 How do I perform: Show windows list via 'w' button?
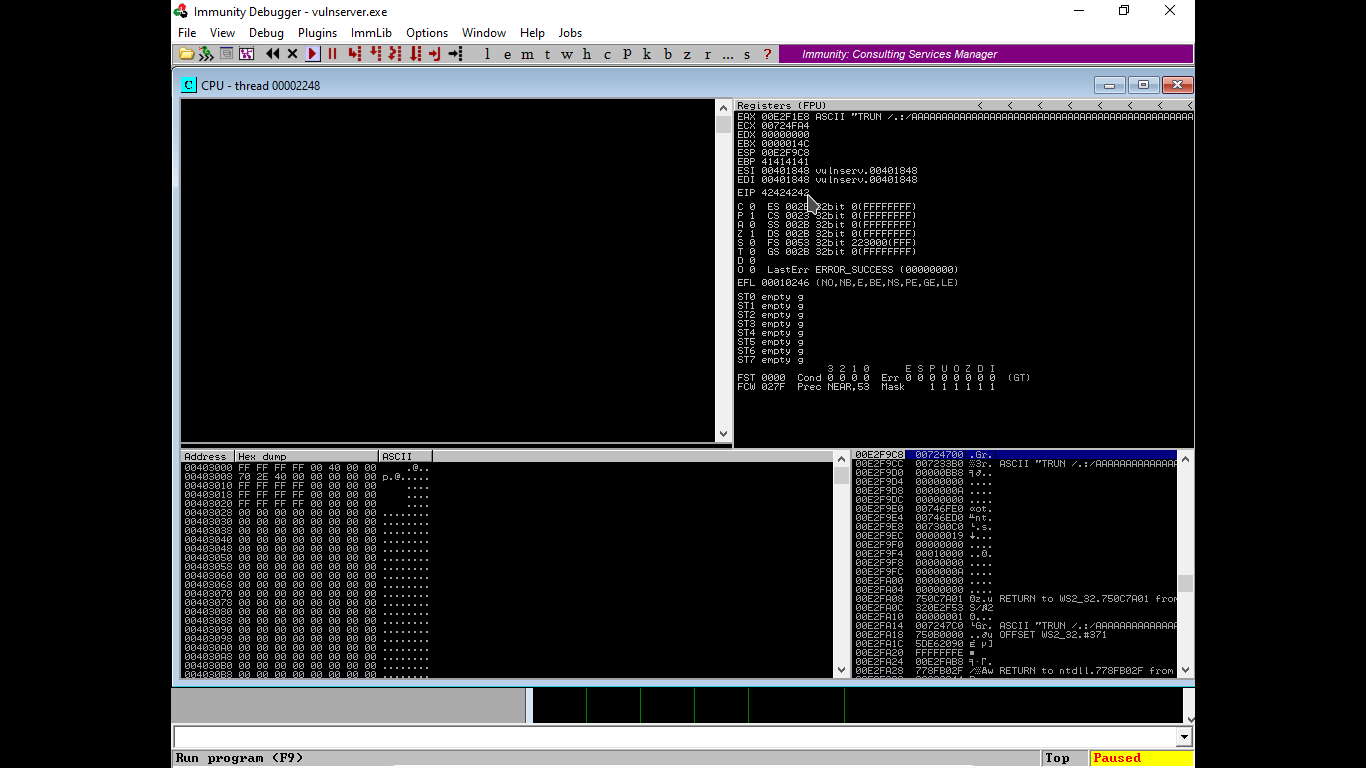point(567,54)
